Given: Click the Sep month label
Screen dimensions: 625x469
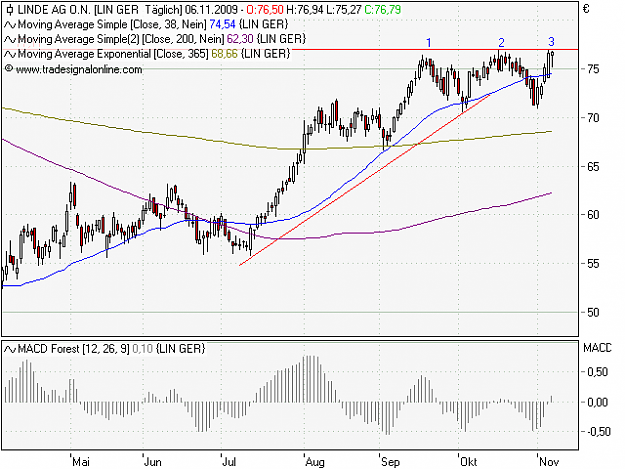Looking at the screenshot, I should (x=390, y=462).
